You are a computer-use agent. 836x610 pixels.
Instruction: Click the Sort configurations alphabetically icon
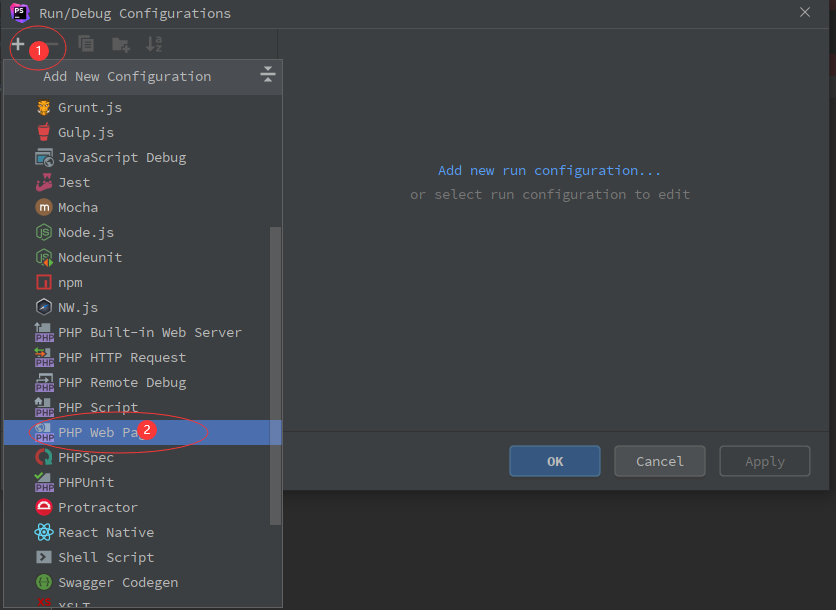point(154,44)
